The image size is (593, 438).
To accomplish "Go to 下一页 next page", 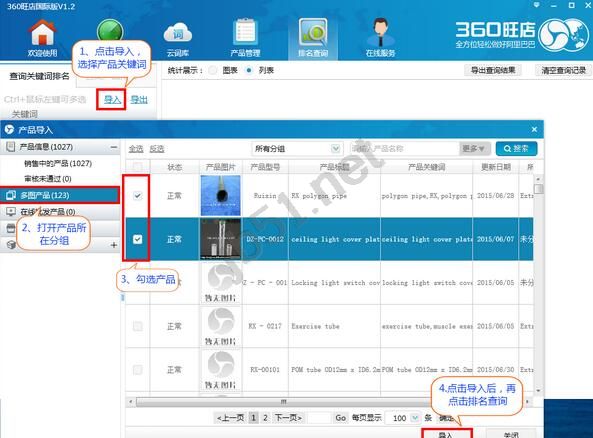I will click(x=288, y=418).
